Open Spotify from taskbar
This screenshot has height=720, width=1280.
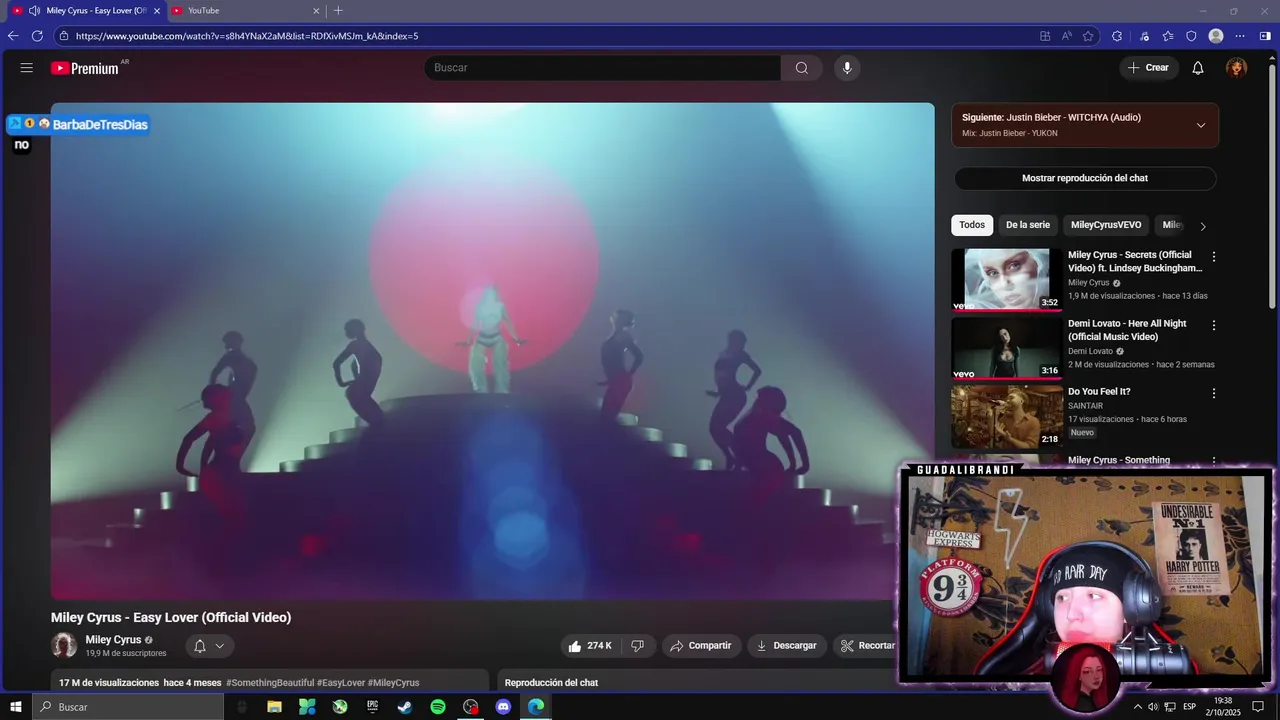point(438,707)
